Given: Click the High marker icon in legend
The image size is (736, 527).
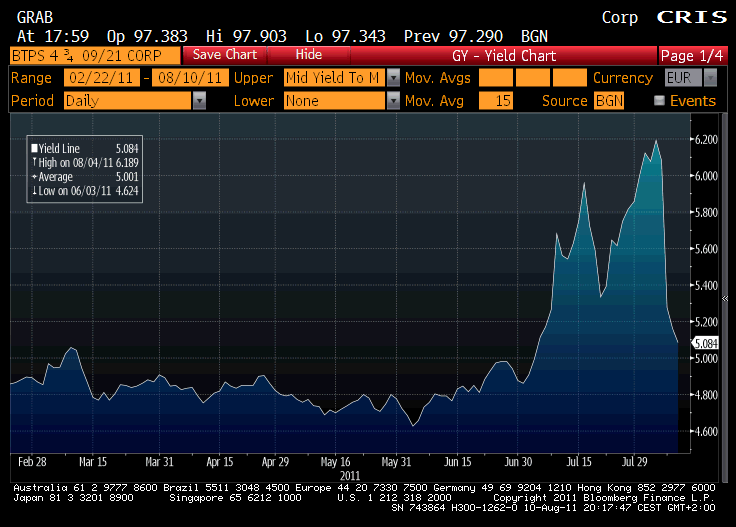Looking at the screenshot, I should click(x=34, y=162).
